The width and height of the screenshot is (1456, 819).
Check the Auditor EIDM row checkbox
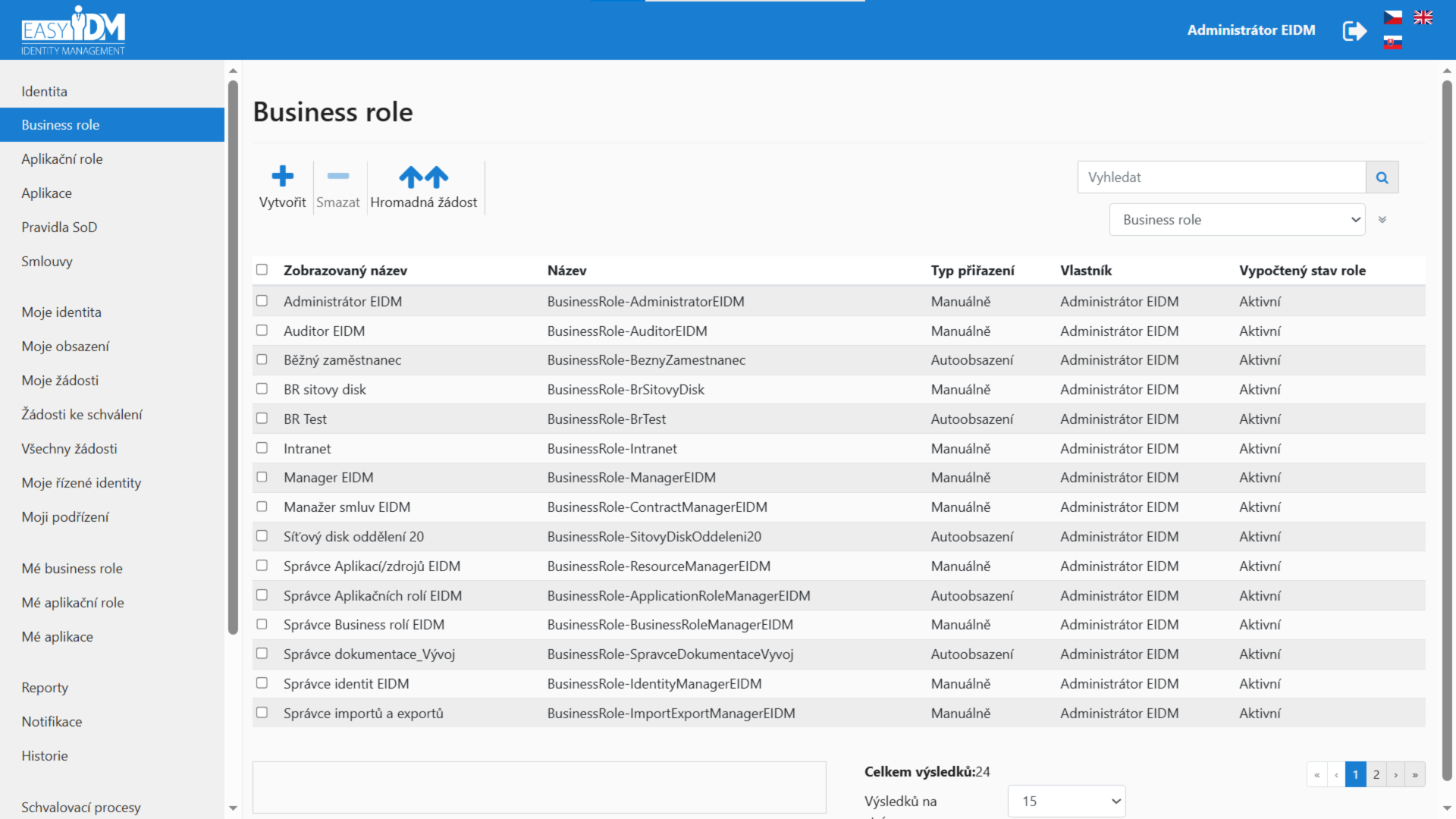coord(262,331)
